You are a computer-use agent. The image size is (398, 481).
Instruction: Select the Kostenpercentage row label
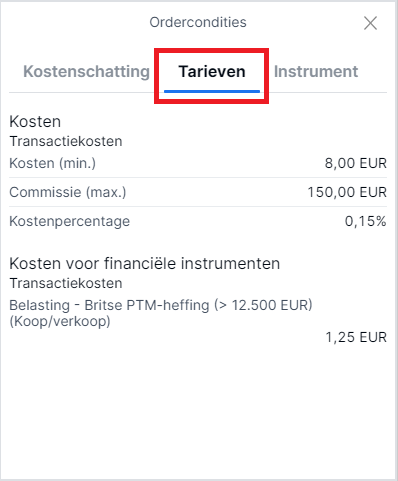(x=69, y=221)
